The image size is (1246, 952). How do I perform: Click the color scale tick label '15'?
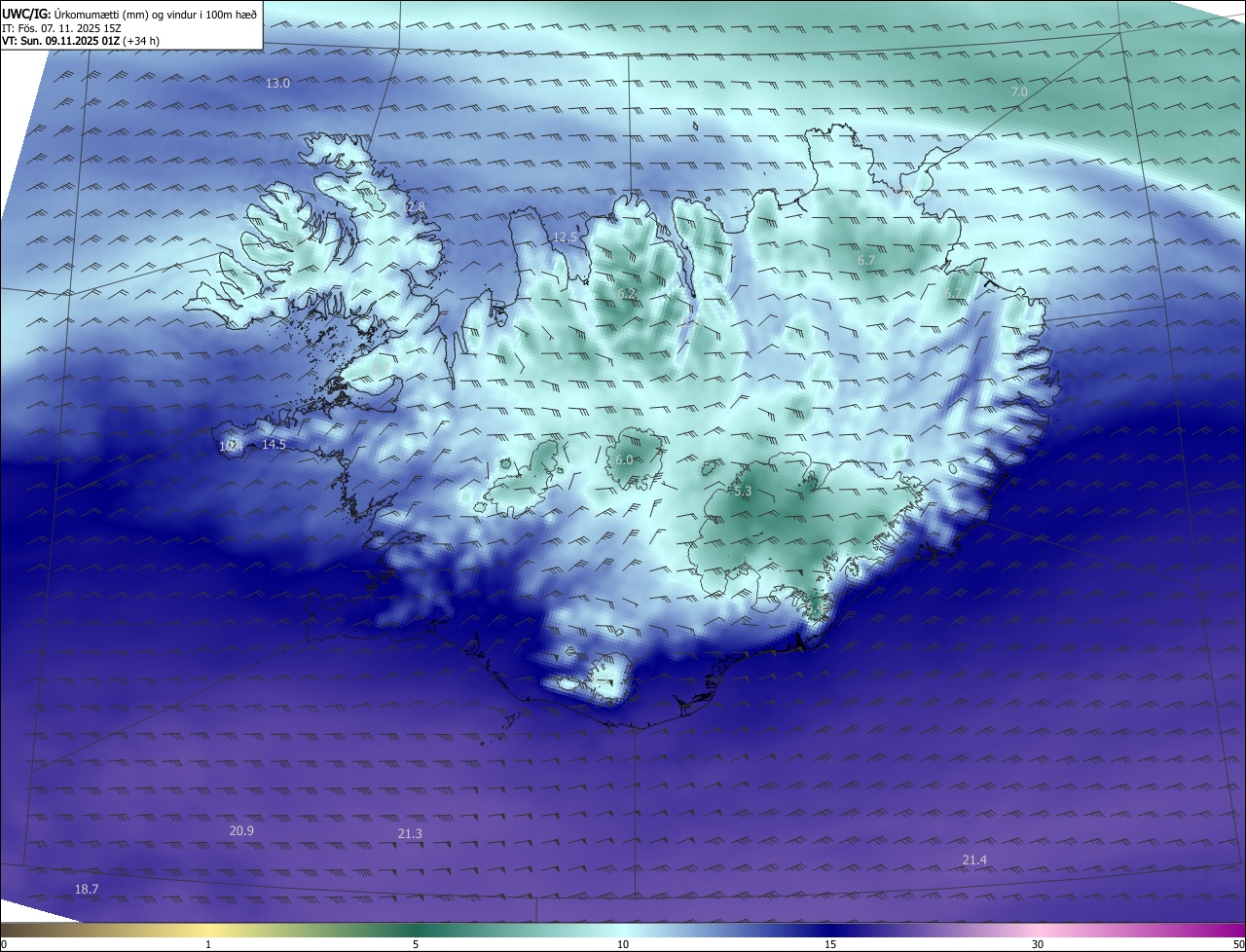830,945
